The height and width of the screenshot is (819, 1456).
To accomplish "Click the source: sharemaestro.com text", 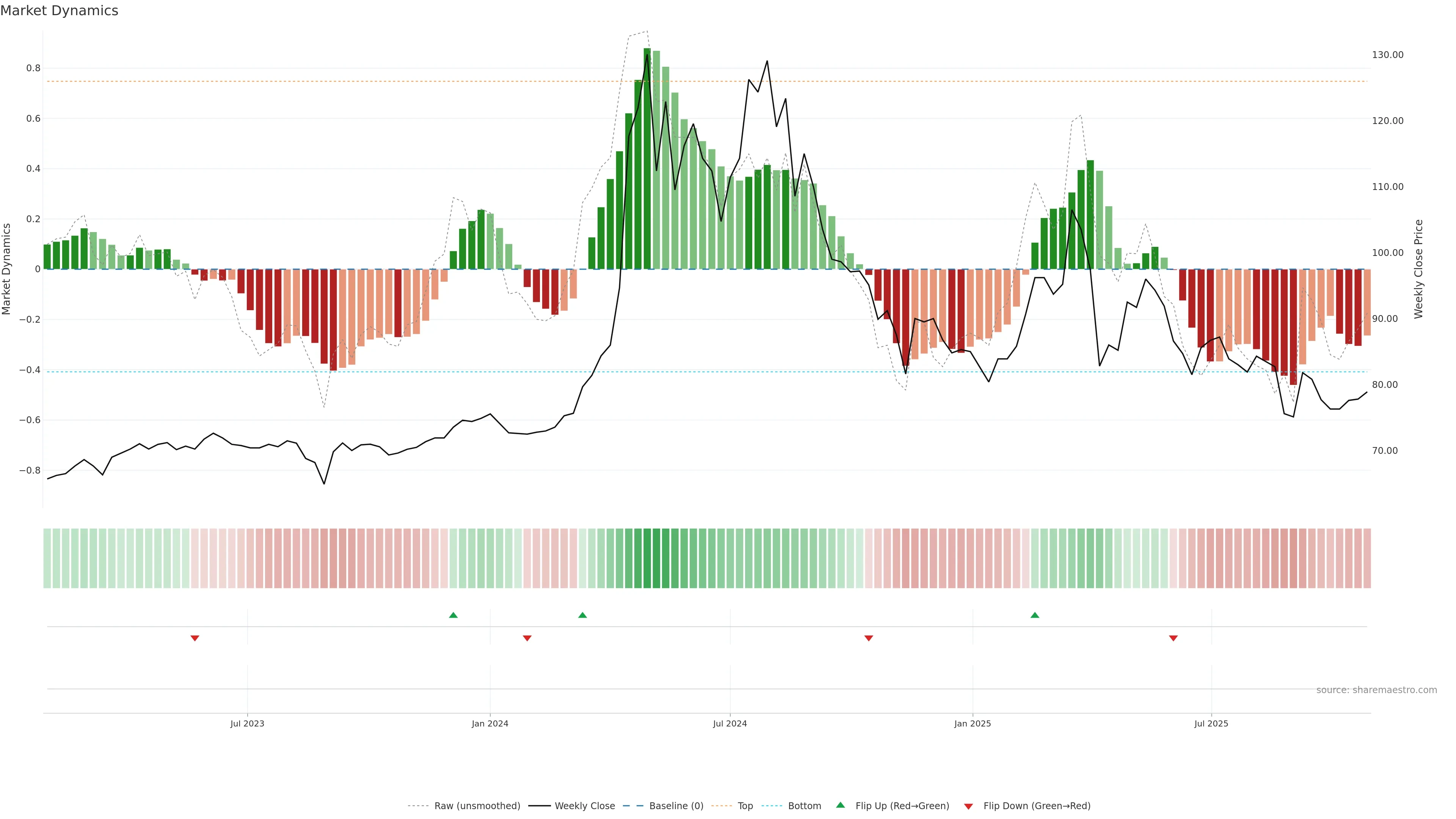I will tap(1376, 690).
